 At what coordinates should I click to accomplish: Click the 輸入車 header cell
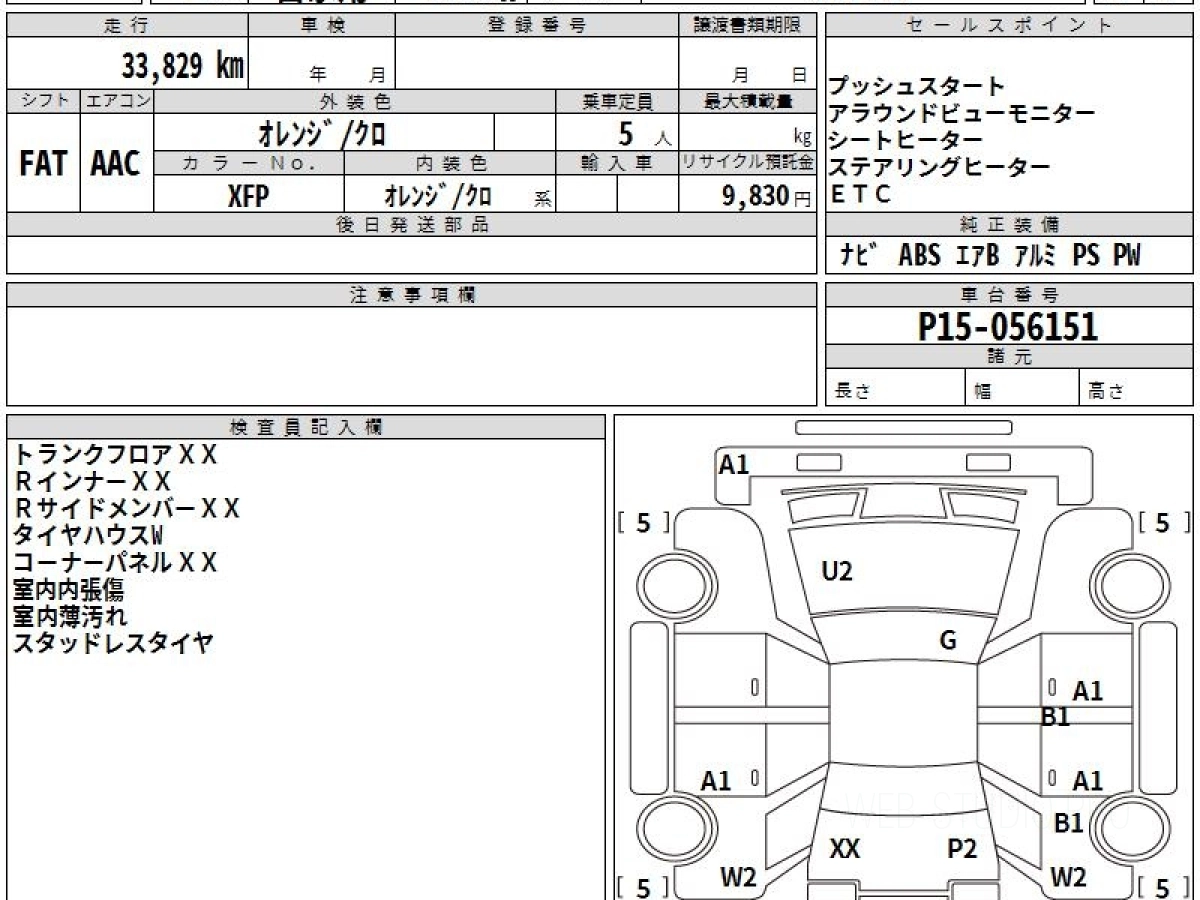[617, 163]
